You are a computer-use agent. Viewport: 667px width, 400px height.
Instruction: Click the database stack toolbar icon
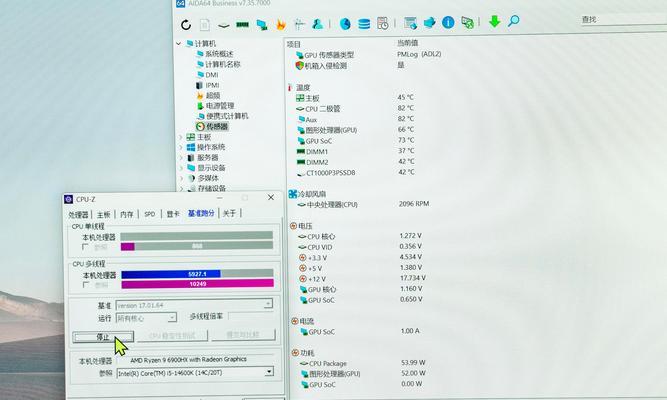tap(364, 23)
